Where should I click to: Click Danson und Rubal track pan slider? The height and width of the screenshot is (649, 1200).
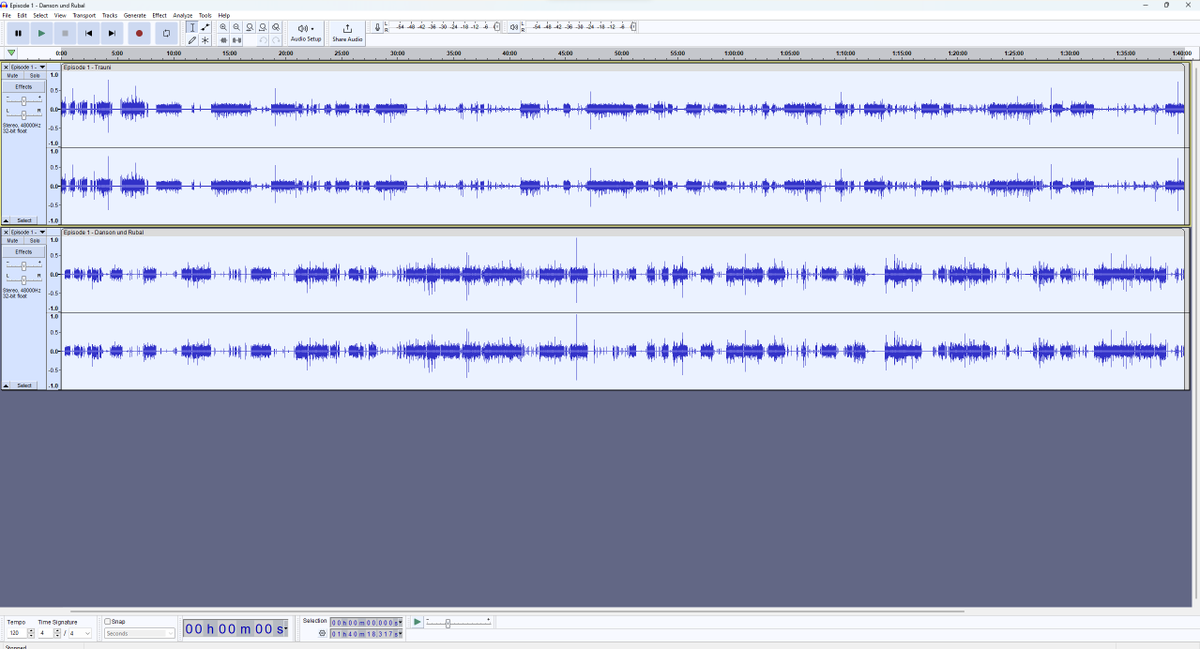24,279
